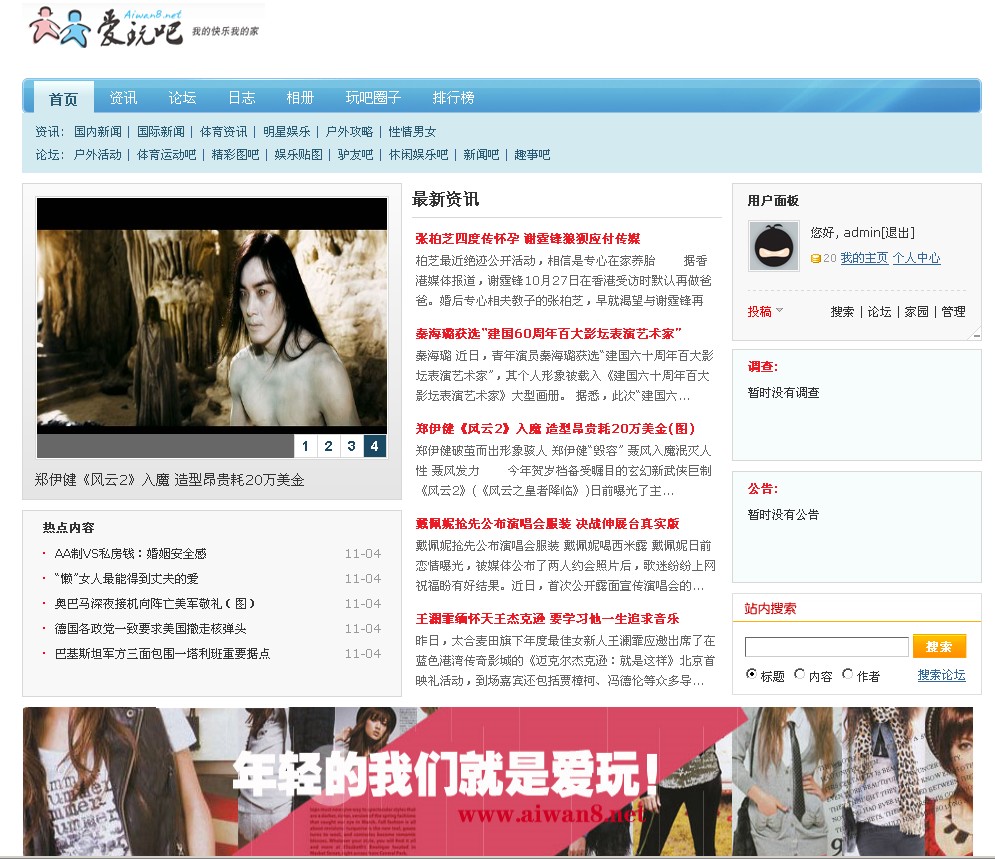Open the 搜索论坛 link
Viewport: 995px width, 859px height.
coord(942,675)
